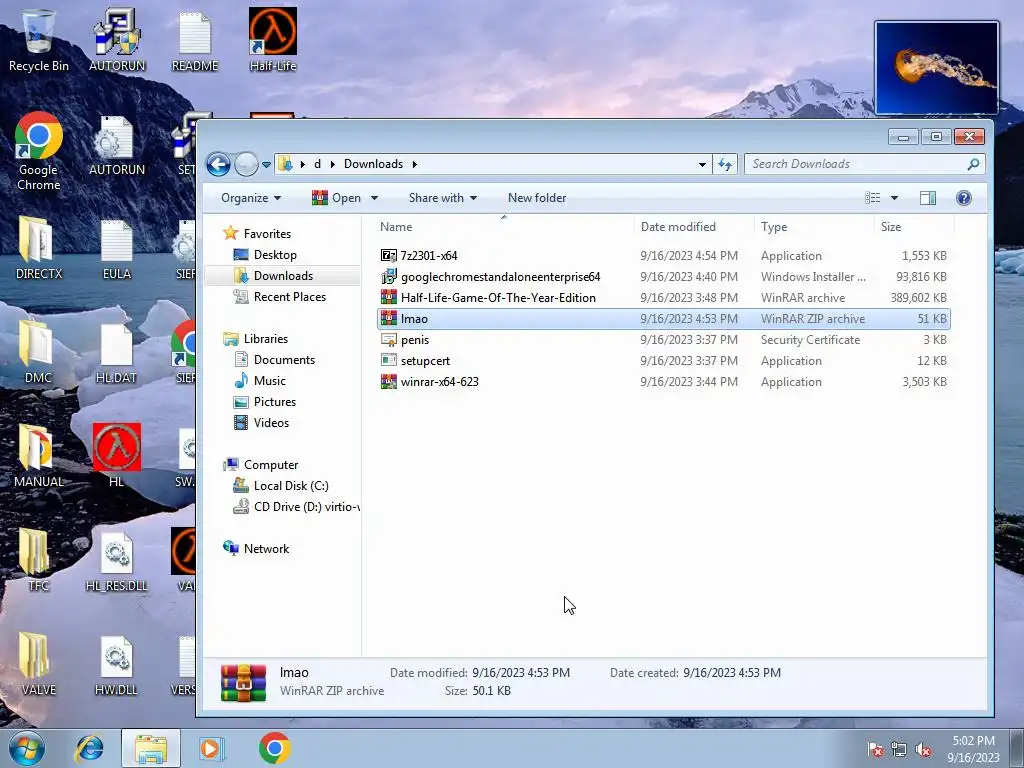
Task: Expand the view options dropdown arrow
Action: point(894,198)
